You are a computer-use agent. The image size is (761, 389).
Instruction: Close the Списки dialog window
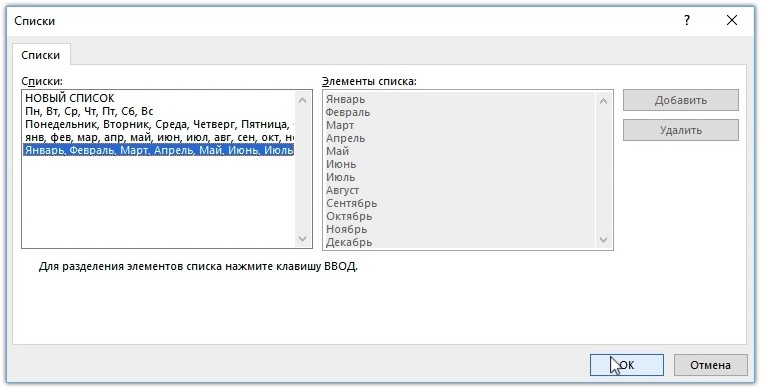(x=731, y=20)
